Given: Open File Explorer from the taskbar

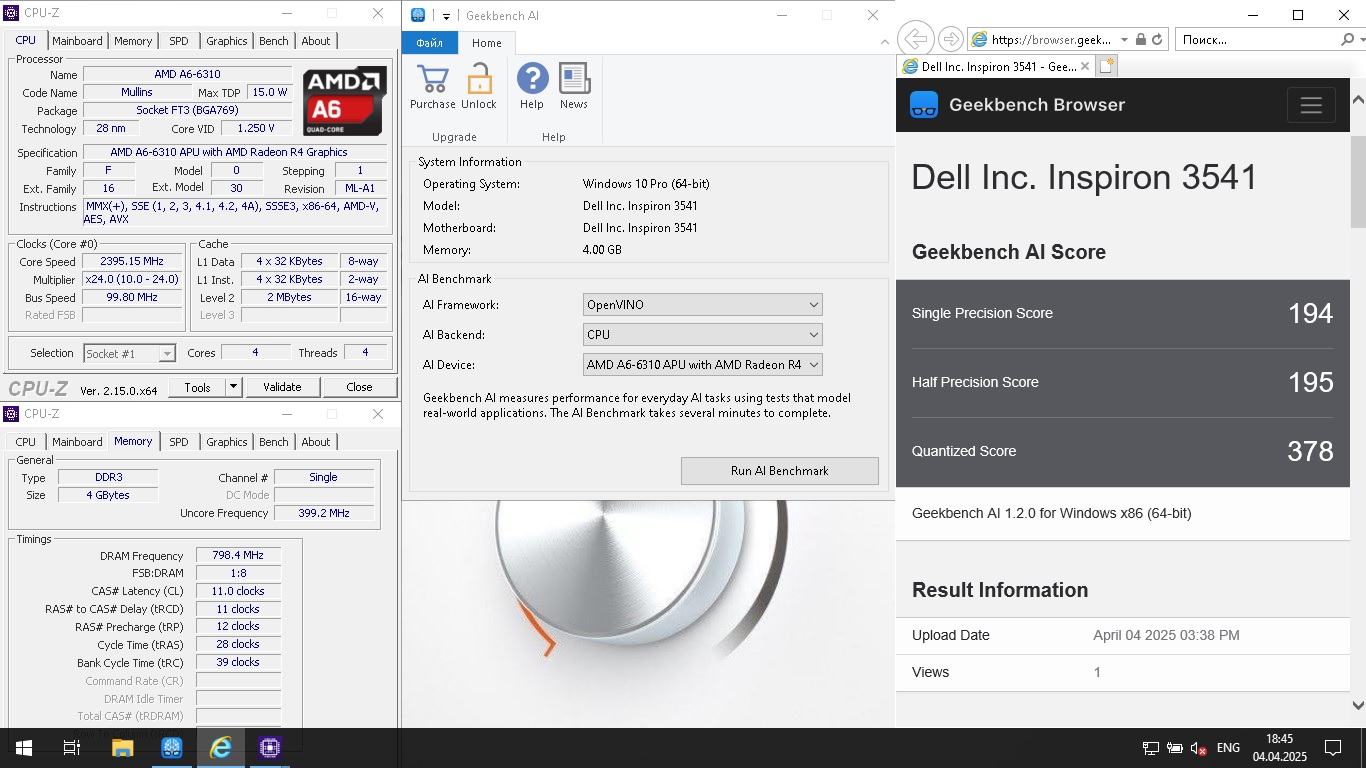Looking at the screenshot, I should click(122, 748).
